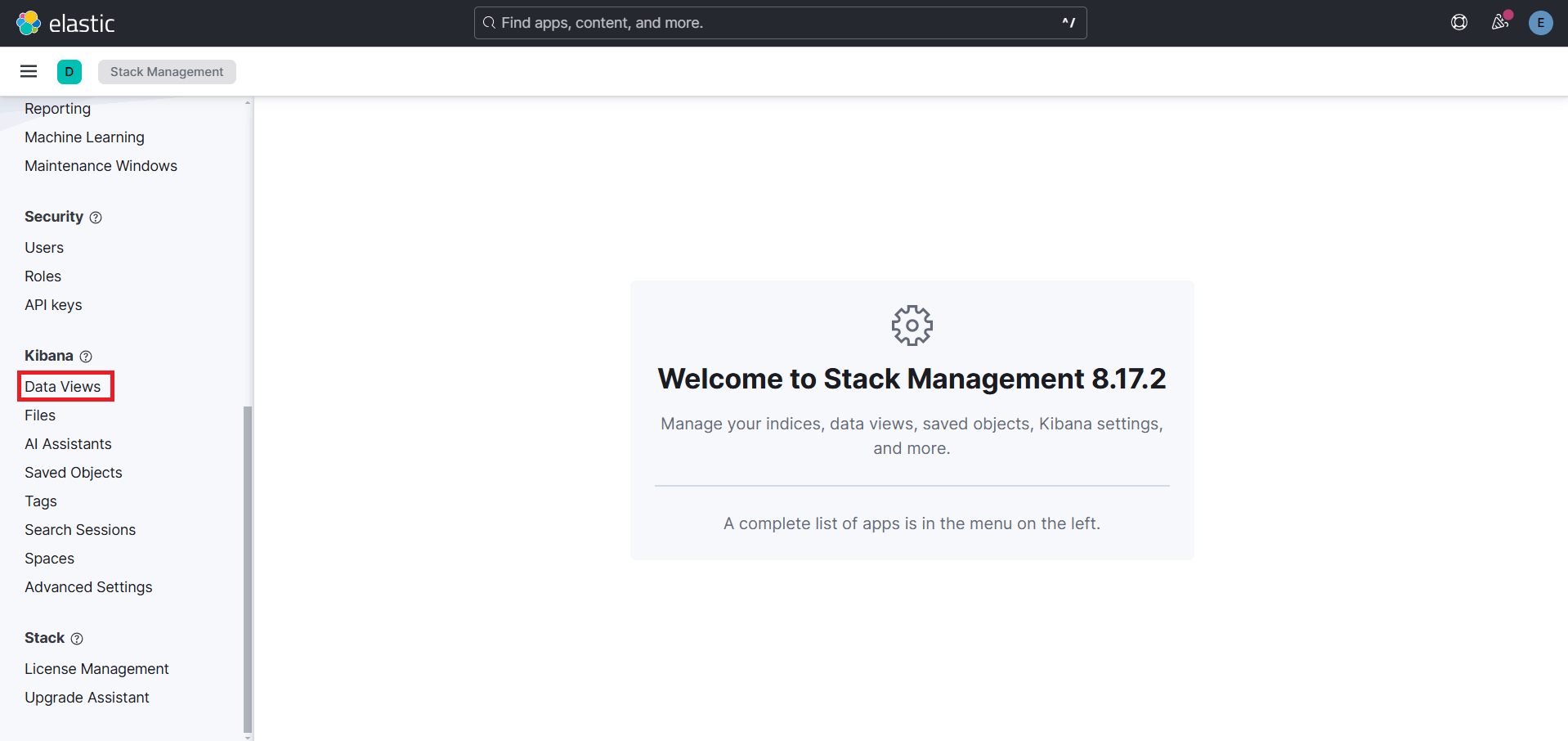This screenshot has height=741, width=1568.
Task: Open the Spaces management page
Action: [49, 559]
